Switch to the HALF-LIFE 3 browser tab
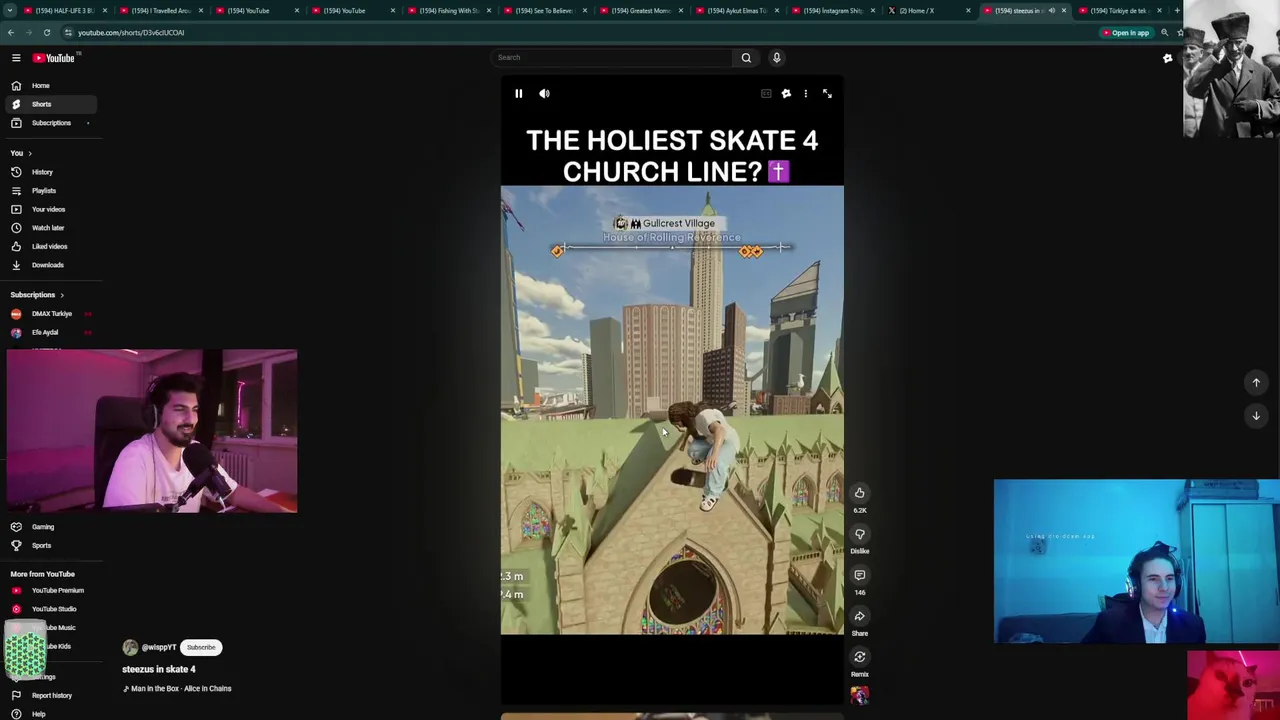This screenshot has height=720, width=1280. (x=64, y=11)
